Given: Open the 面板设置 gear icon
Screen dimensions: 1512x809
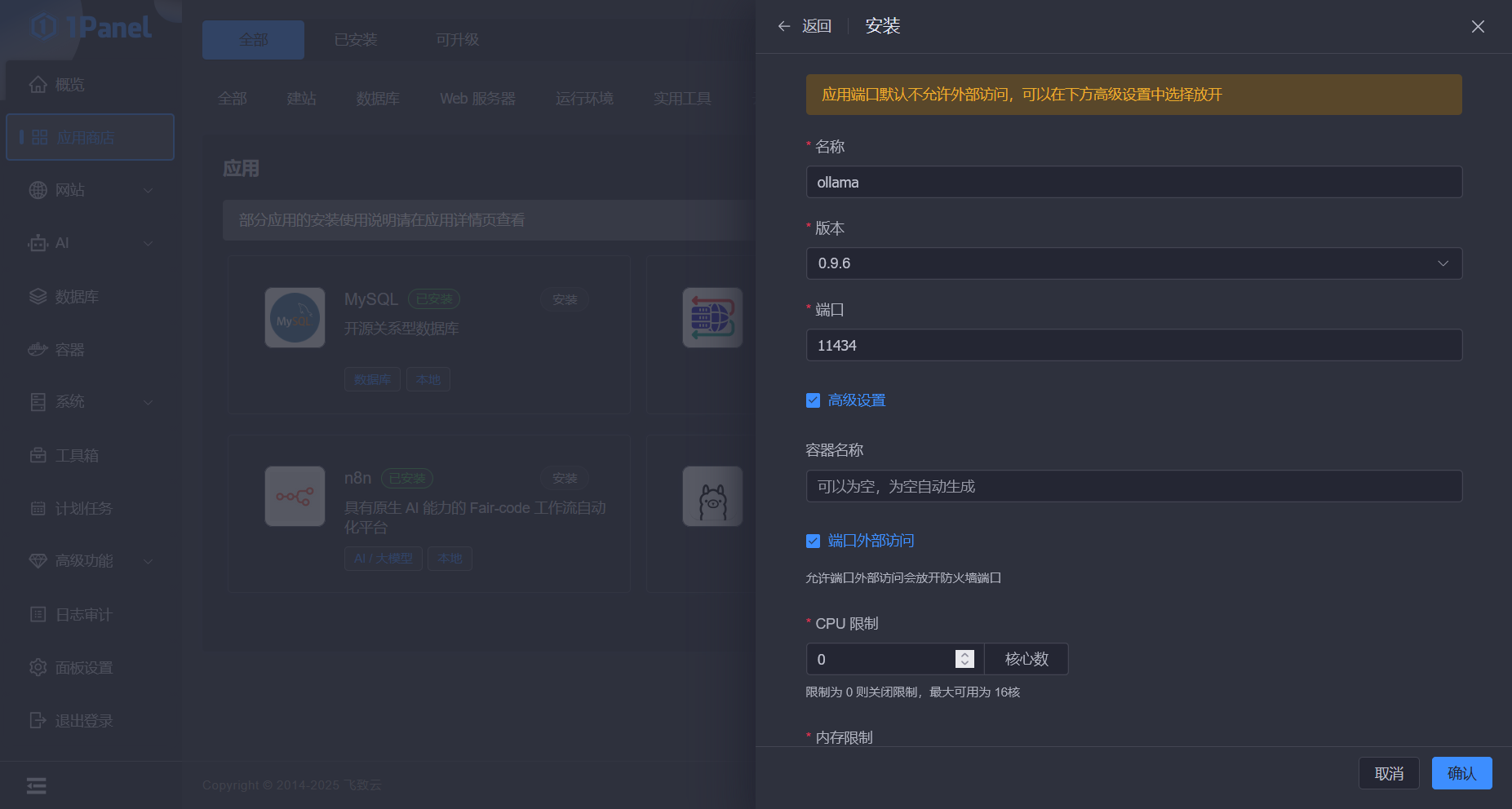Looking at the screenshot, I should 38,667.
